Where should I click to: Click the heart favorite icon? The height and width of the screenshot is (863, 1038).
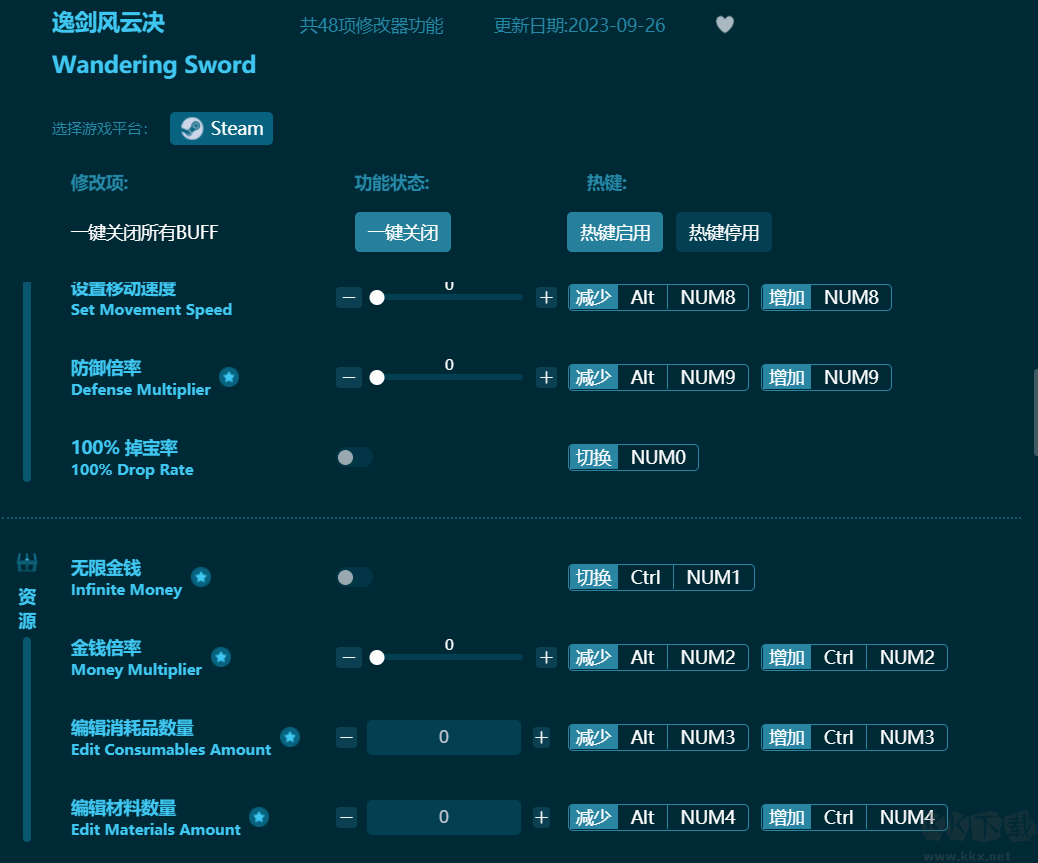(725, 24)
